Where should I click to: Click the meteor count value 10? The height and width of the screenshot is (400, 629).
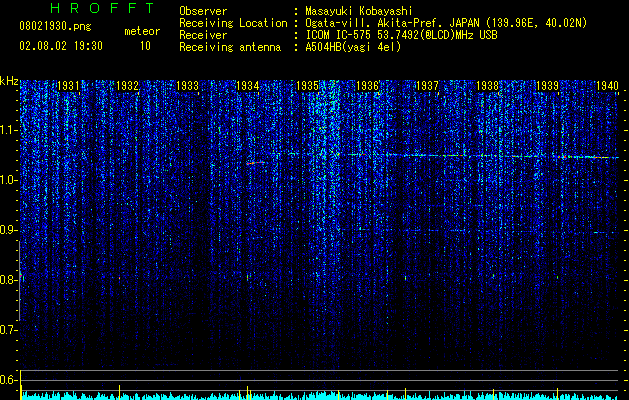click(x=145, y=46)
